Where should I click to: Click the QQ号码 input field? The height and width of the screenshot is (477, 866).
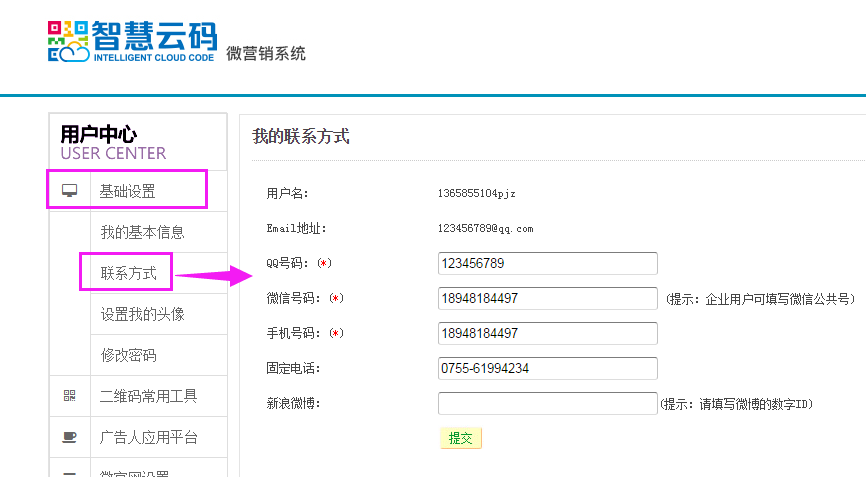[547, 263]
